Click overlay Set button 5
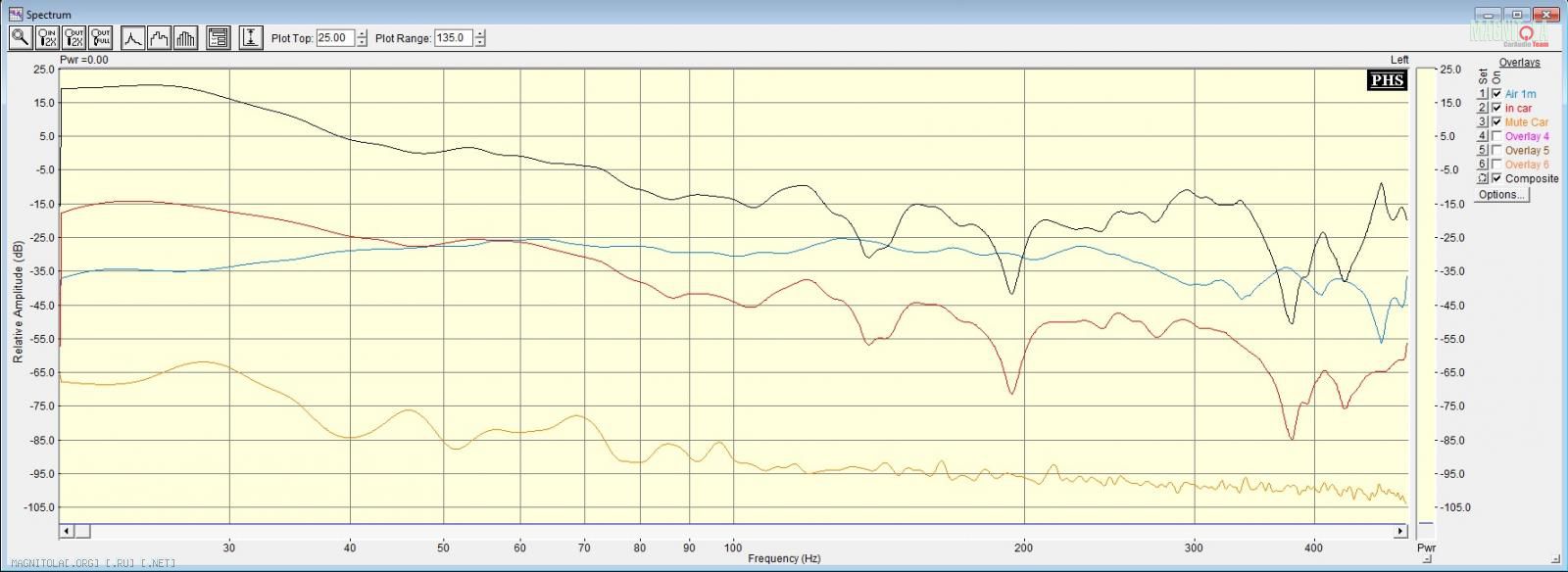Image resolution: width=1568 pixels, height=572 pixels. (x=1483, y=151)
